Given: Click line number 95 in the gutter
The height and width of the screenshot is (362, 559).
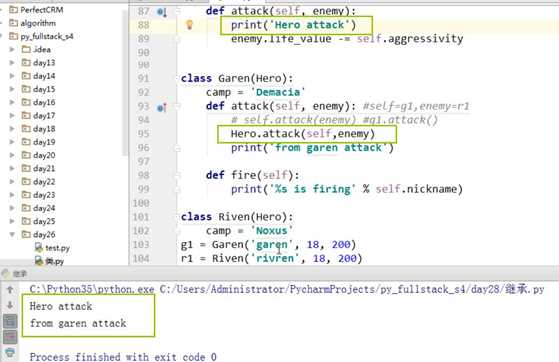Looking at the screenshot, I should coord(143,134).
